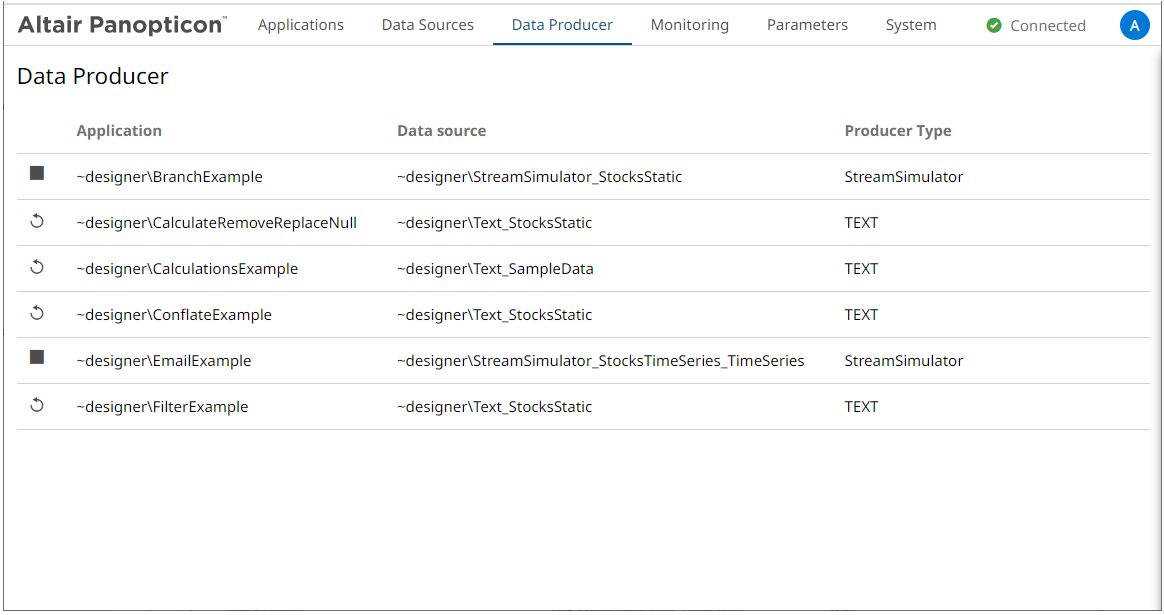Refresh the FilterExample data producer
1164x615 pixels.
(x=37, y=405)
